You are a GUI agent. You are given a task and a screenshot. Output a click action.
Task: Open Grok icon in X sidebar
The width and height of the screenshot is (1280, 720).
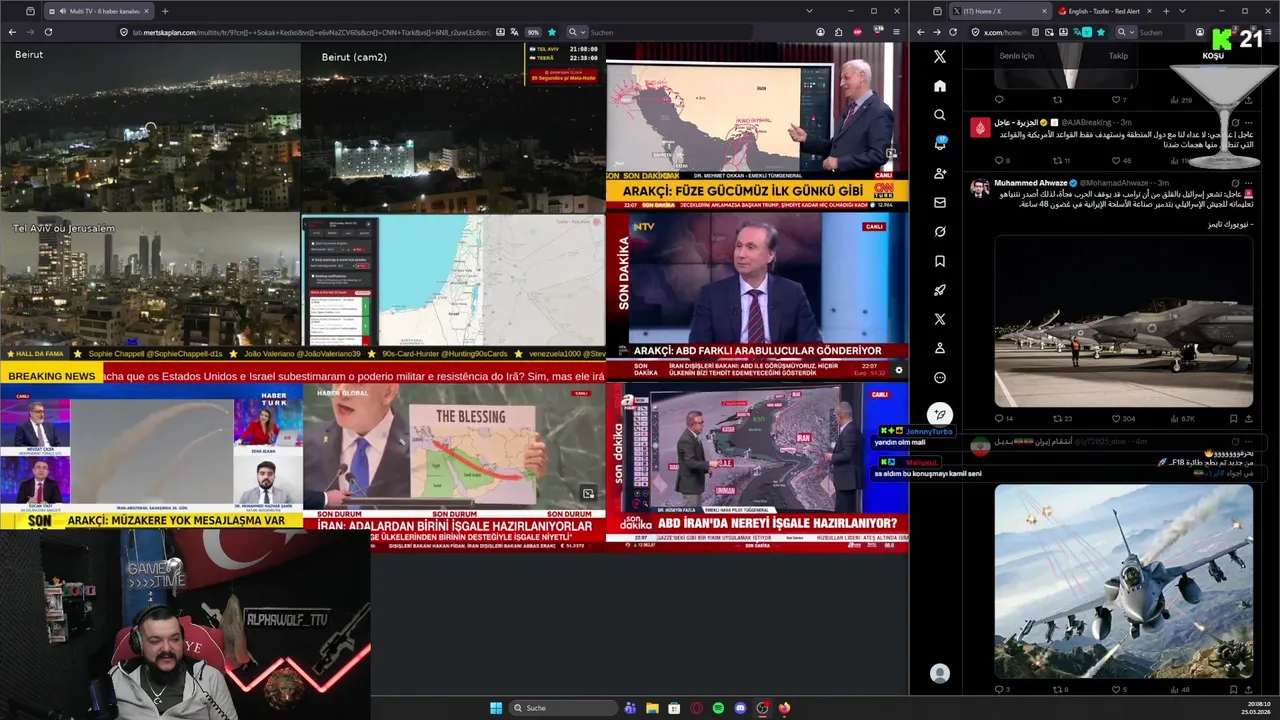(x=939, y=232)
